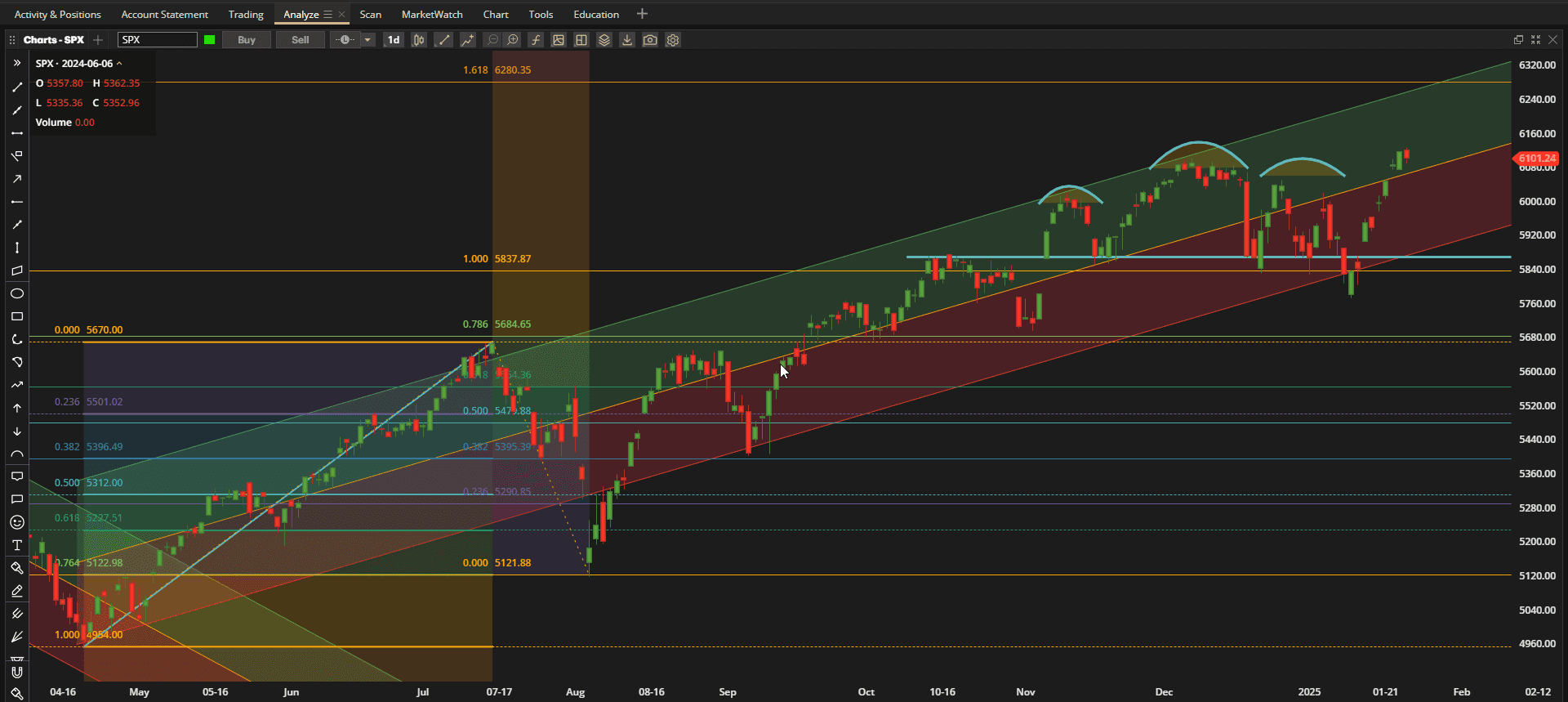Change the candlestick chart type

(x=419, y=39)
